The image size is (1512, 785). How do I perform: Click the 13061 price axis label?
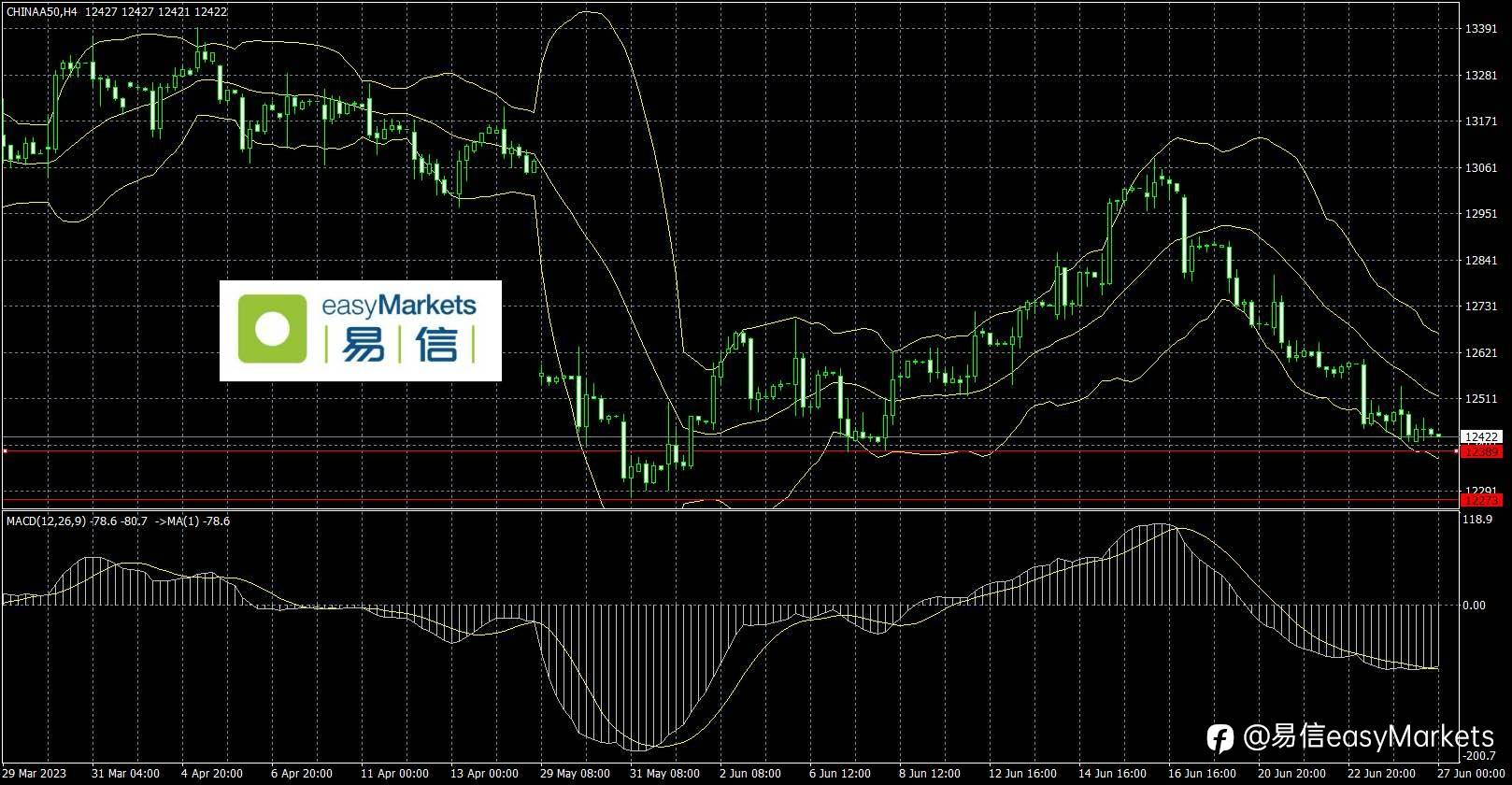coord(1481,168)
